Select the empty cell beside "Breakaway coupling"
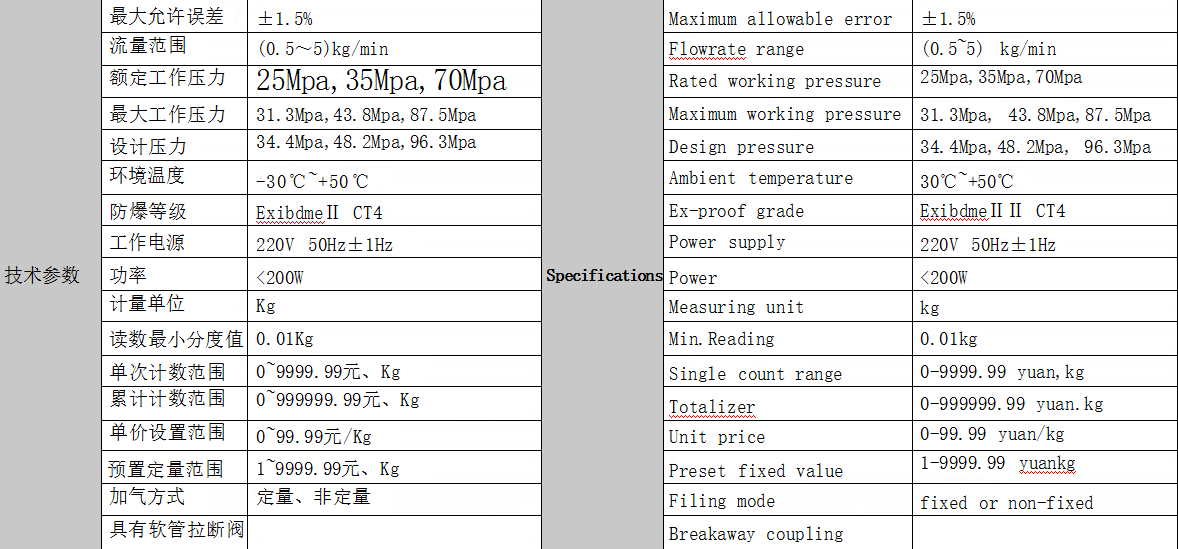The image size is (1178, 549). click(1044, 533)
